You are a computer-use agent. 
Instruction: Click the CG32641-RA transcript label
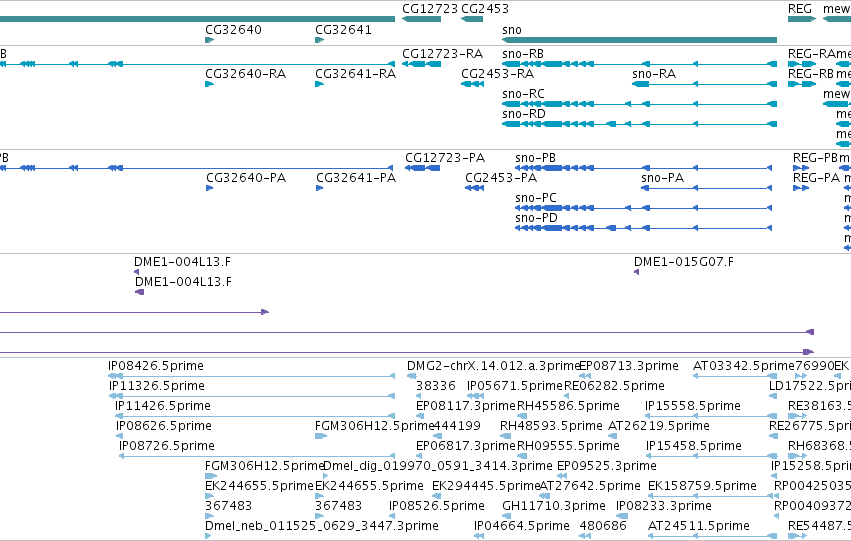click(x=355, y=74)
